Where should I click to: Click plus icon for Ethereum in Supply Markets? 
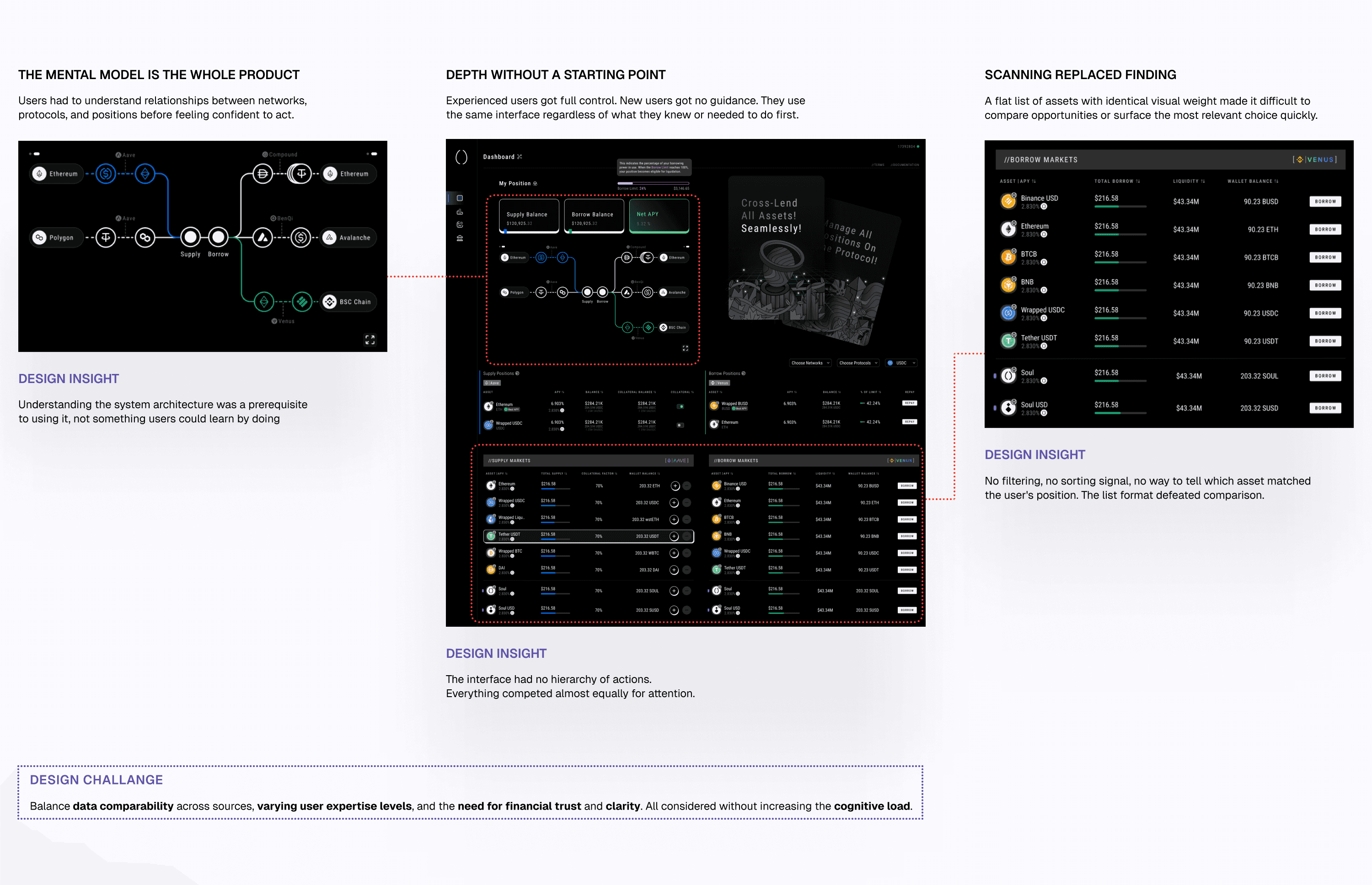point(675,485)
